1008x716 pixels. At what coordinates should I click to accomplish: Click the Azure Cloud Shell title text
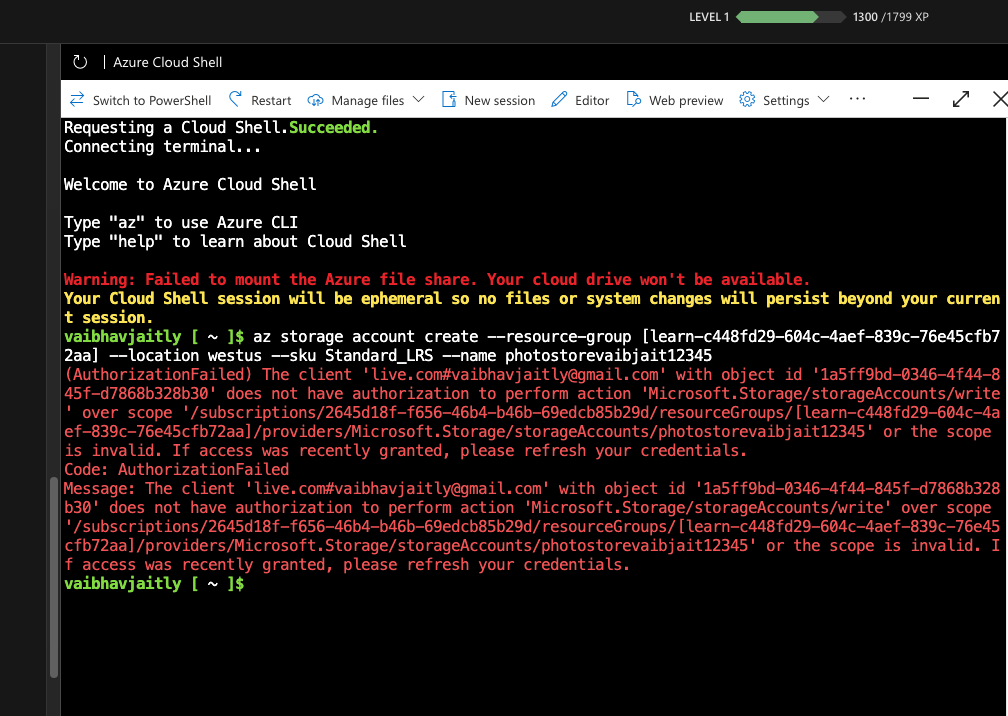168,62
